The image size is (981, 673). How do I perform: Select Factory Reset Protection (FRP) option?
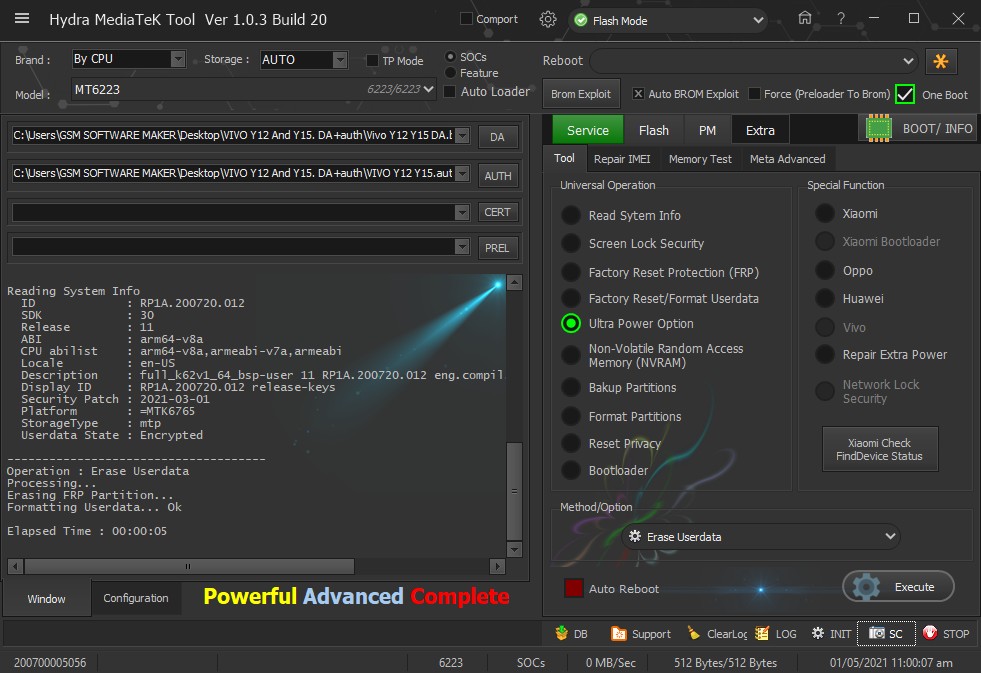pos(571,272)
